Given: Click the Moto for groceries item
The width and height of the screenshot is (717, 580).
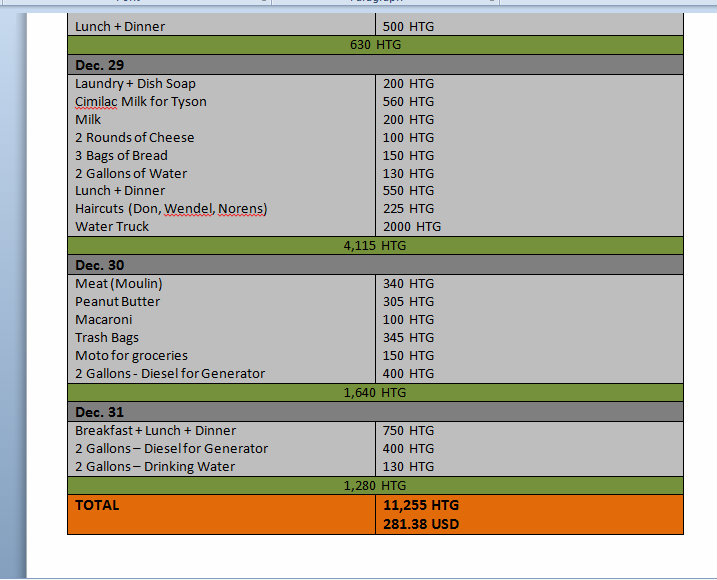Looking at the screenshot, I should click(x=131, y=356).
